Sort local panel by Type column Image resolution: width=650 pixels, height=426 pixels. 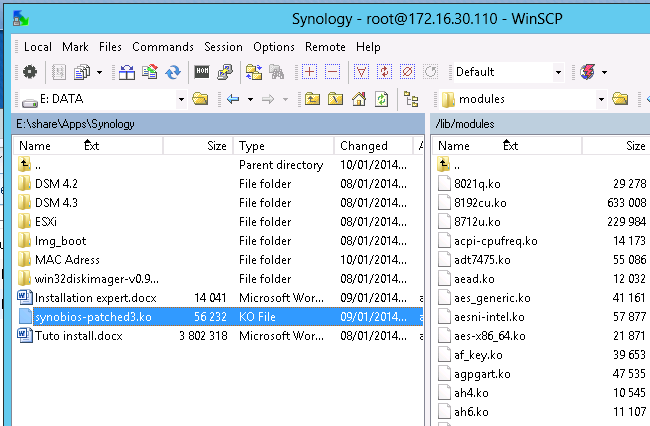point(284,146)
